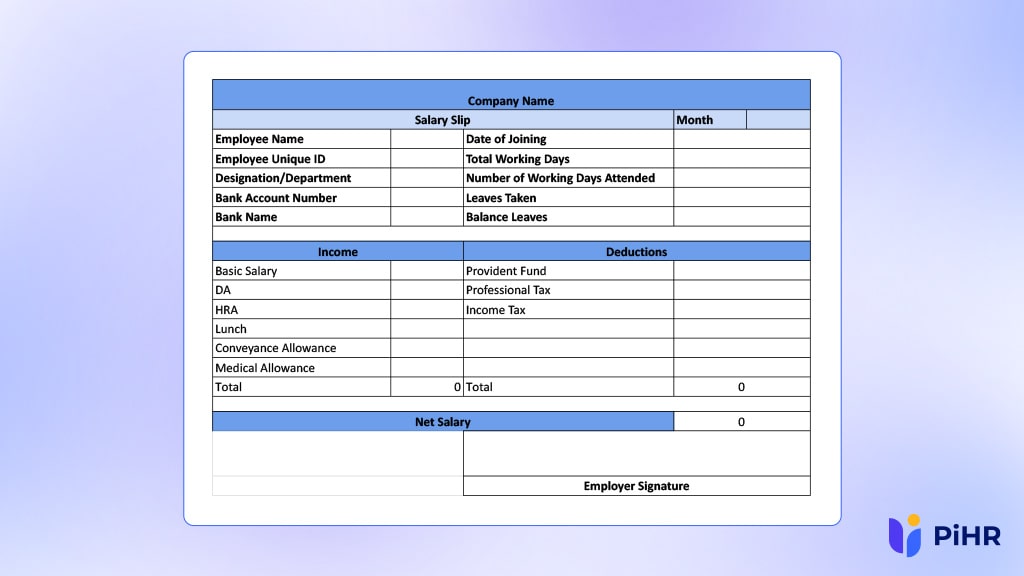The image size is (1024, 576).
Task: Select the Employer Signature cell
Action: point(637,486)
